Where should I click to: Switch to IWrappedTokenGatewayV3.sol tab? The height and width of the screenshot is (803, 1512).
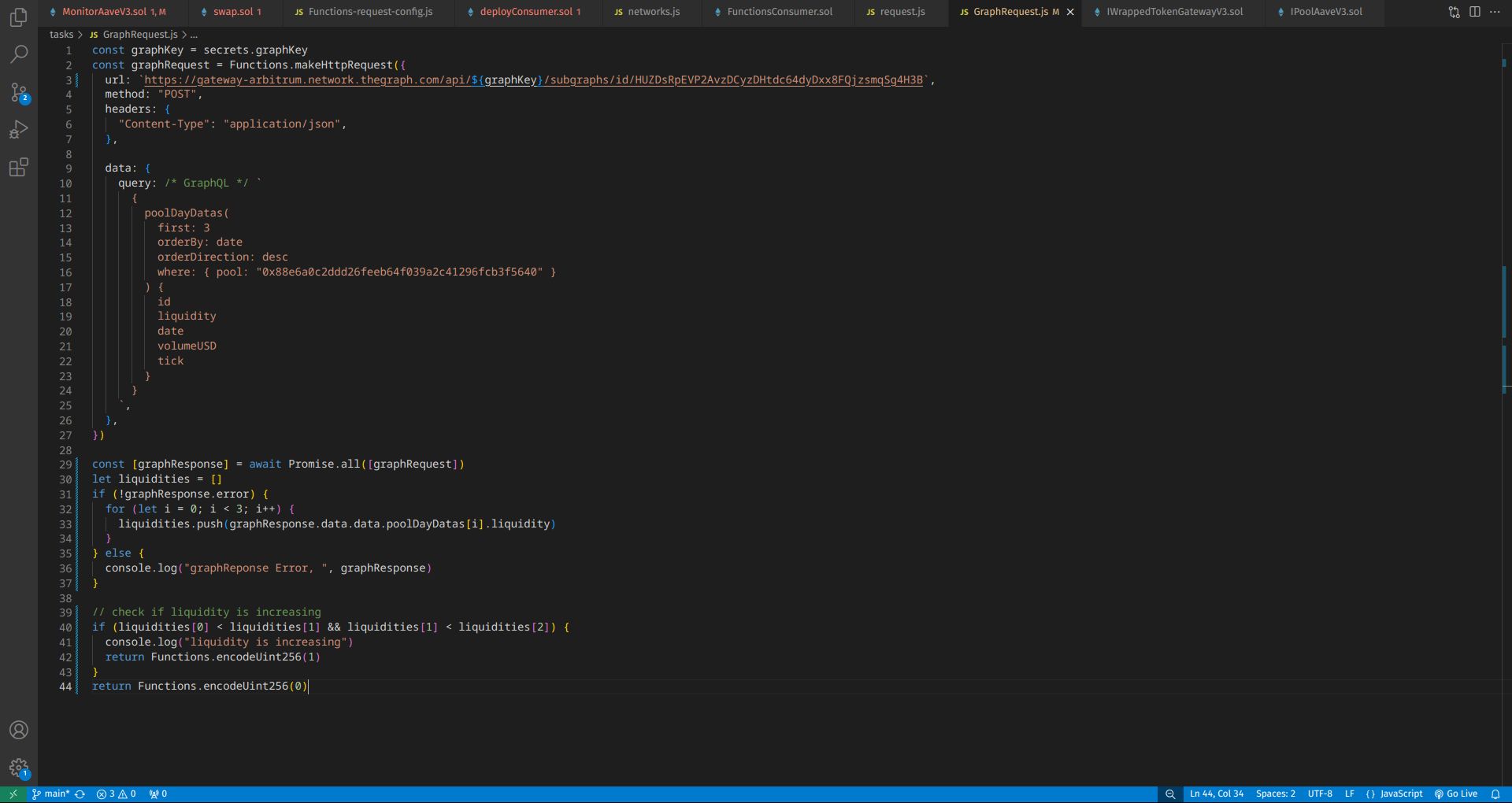pyautogui.click(x=1174, y=12)
